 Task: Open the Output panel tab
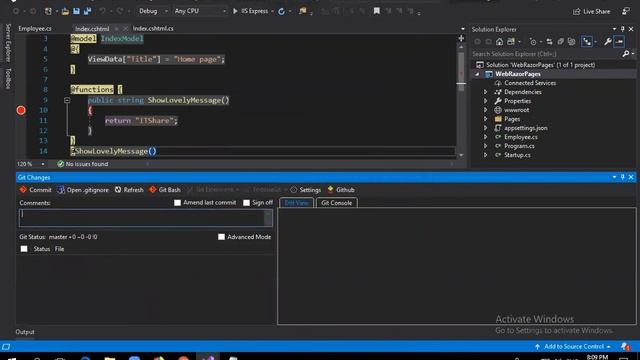25,332
